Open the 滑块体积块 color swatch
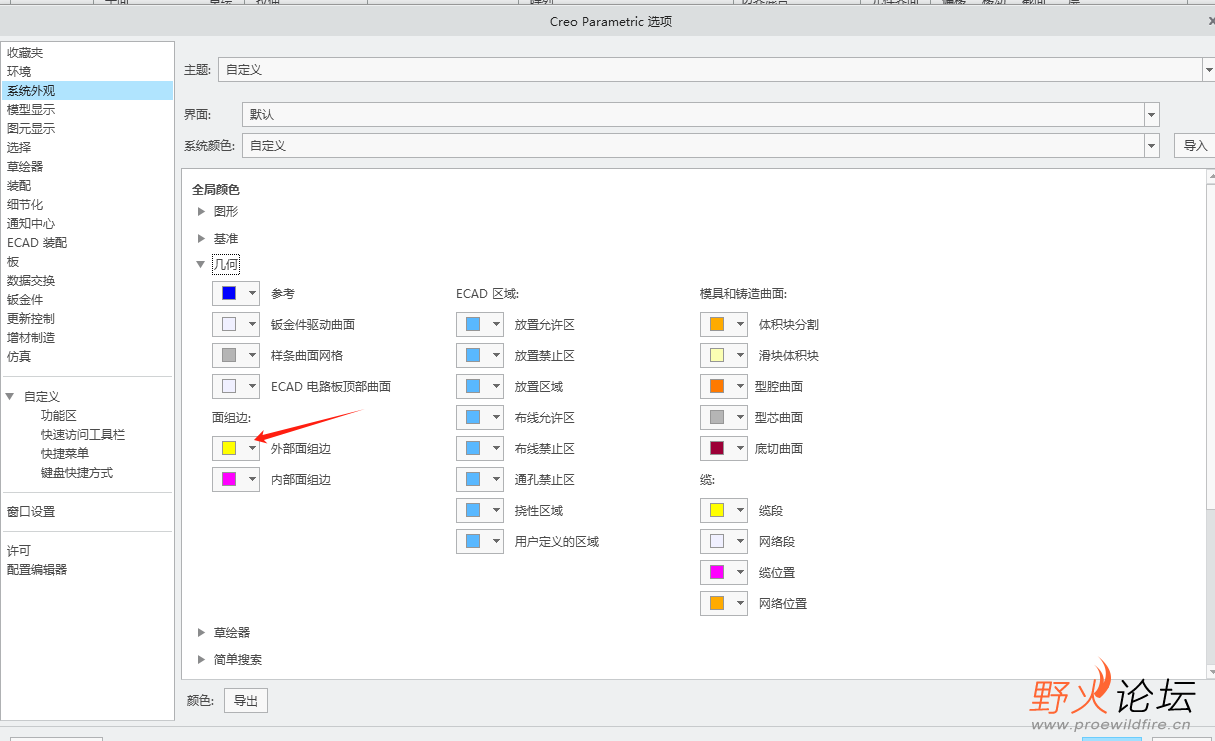 (724, 355)
